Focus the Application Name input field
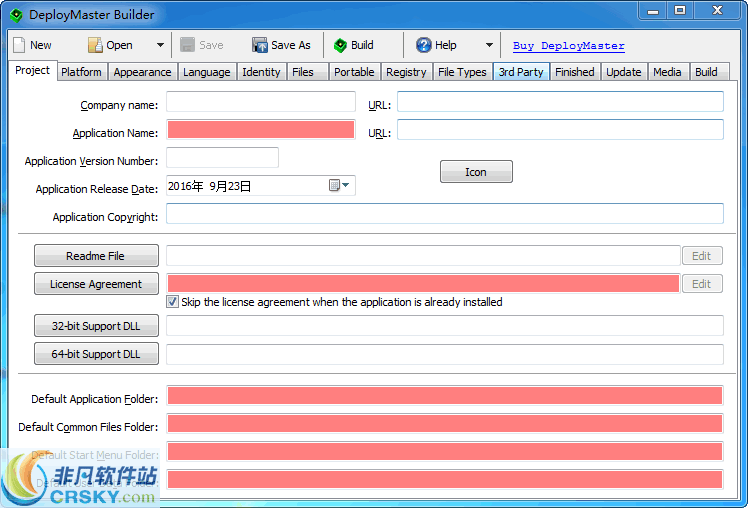Image resolution: width=748 pixels, height=508 pixels. (x=260, y=129)
